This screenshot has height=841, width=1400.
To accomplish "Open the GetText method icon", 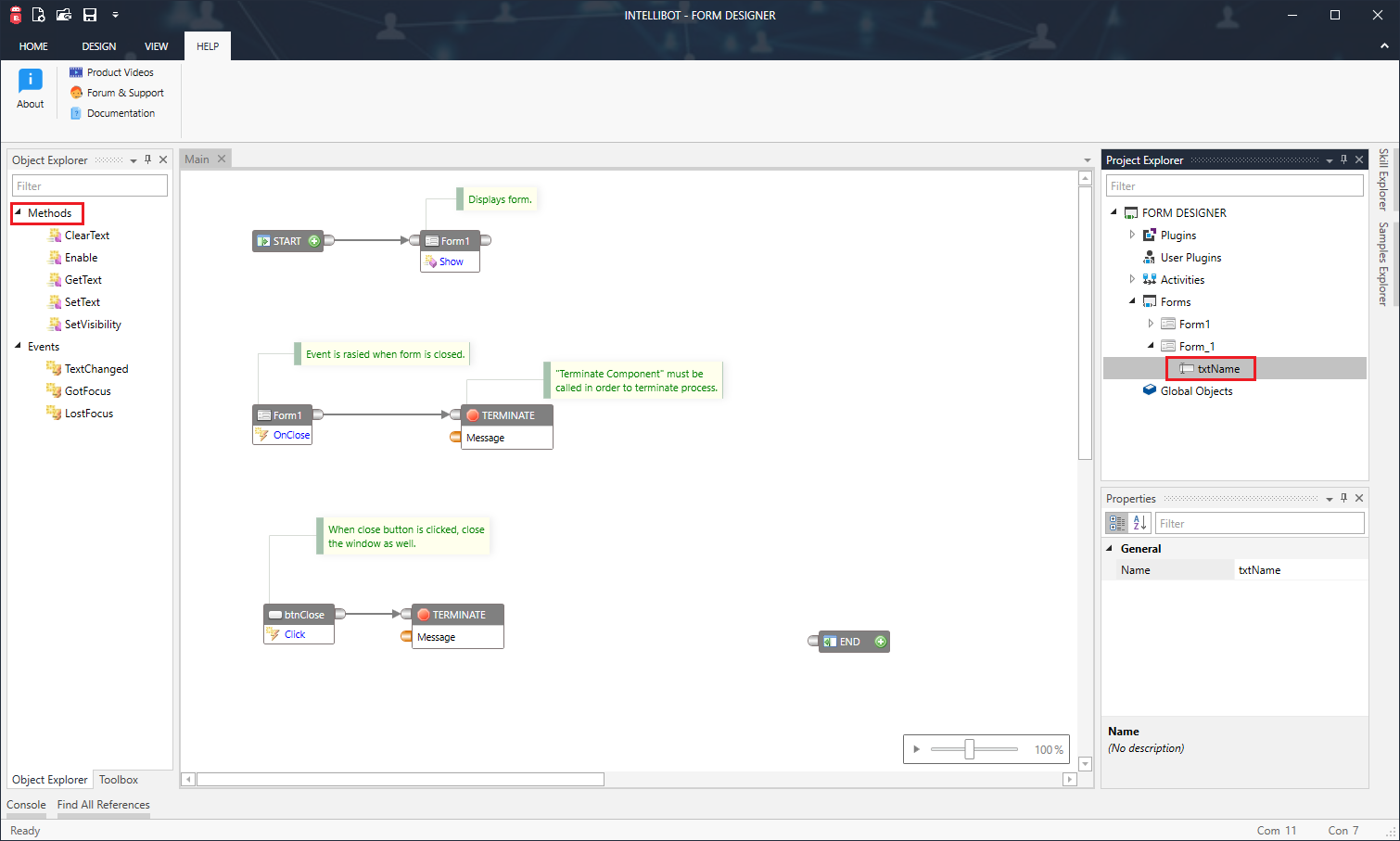I will click(x=55, y=279).
